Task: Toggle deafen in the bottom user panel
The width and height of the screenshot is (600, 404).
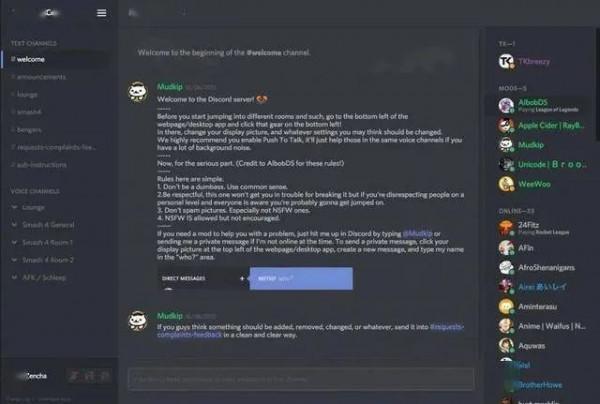Action: tap(89, 376)
